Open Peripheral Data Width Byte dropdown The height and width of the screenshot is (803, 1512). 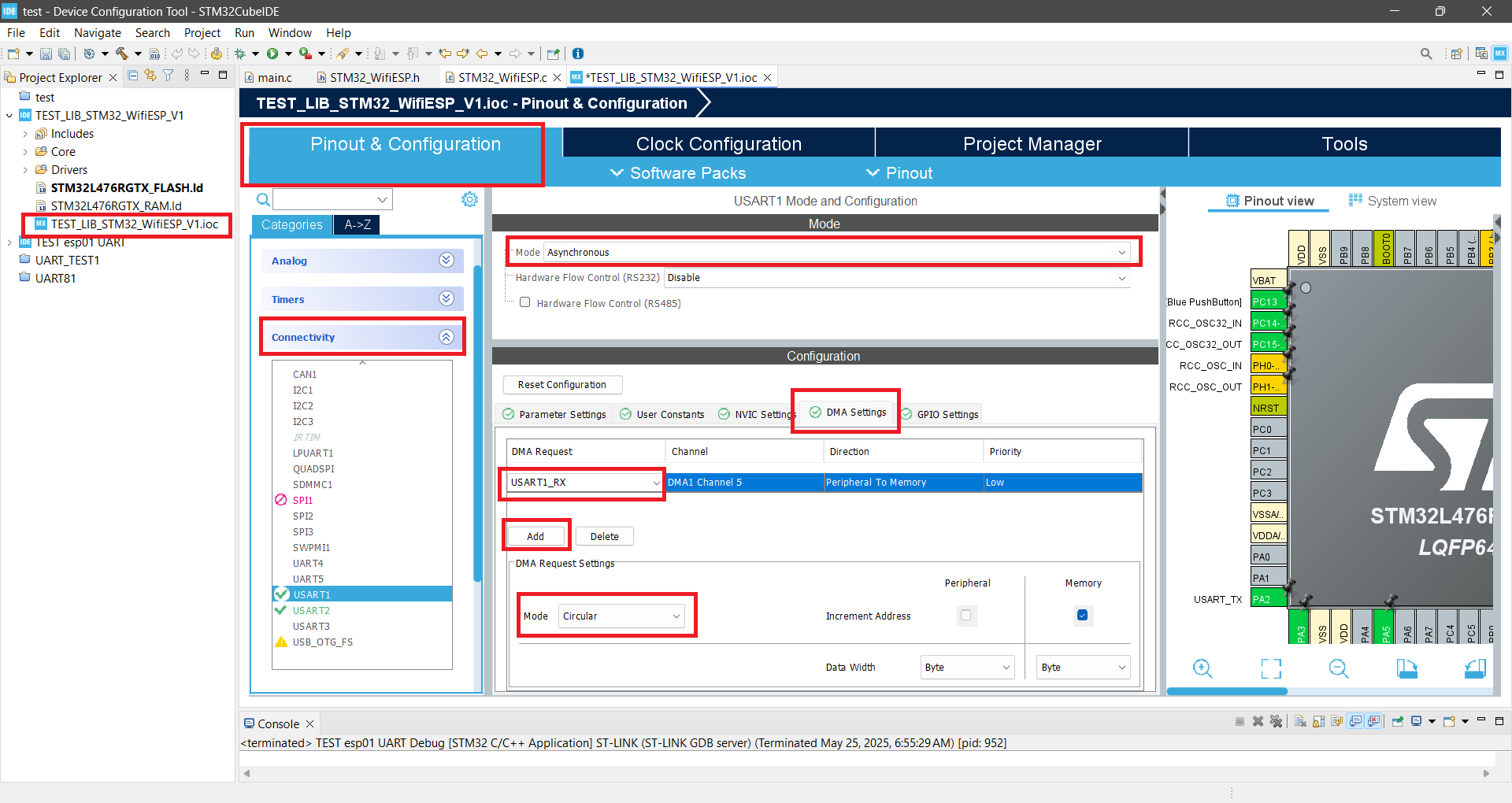point(967,668)
